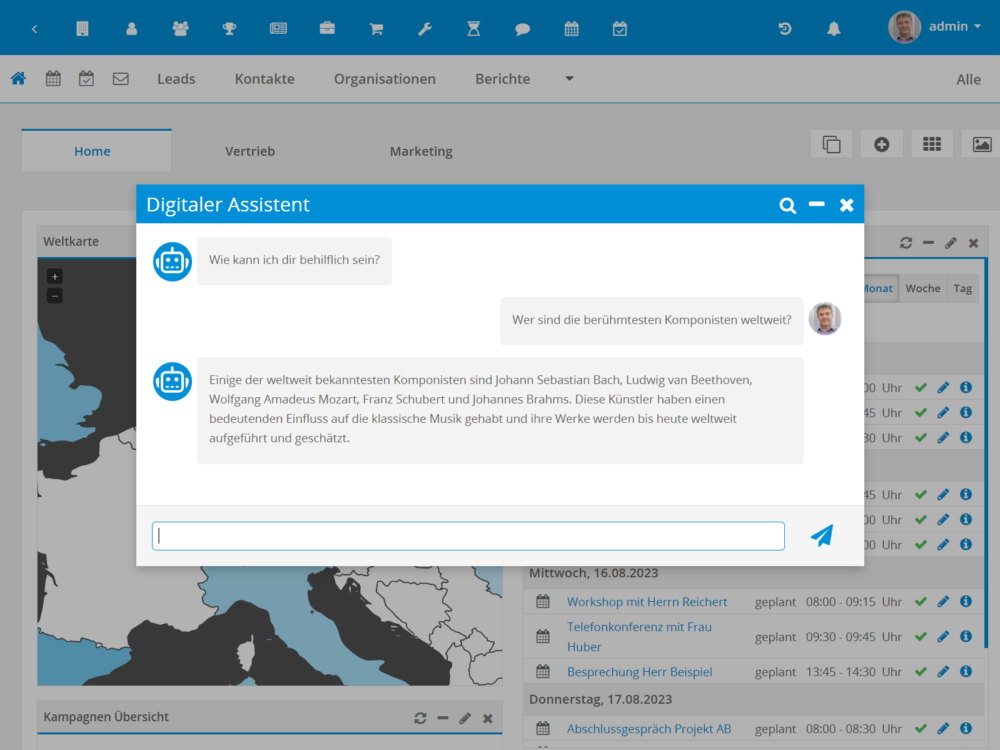The height and width of the screenshot is (750, 1000).
Task: Go to home icon in navigation bar
Action: pos(18,79)
